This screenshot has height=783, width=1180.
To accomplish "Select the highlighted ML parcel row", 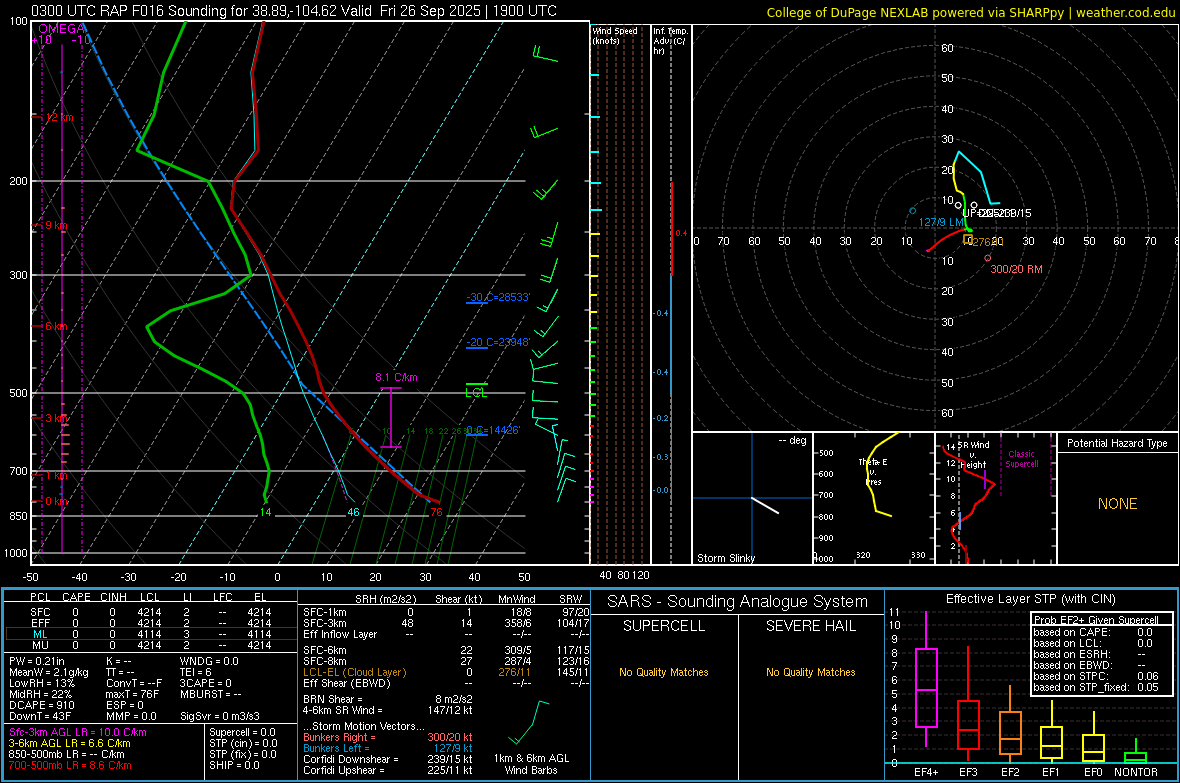I will click(x=149, y=634).
